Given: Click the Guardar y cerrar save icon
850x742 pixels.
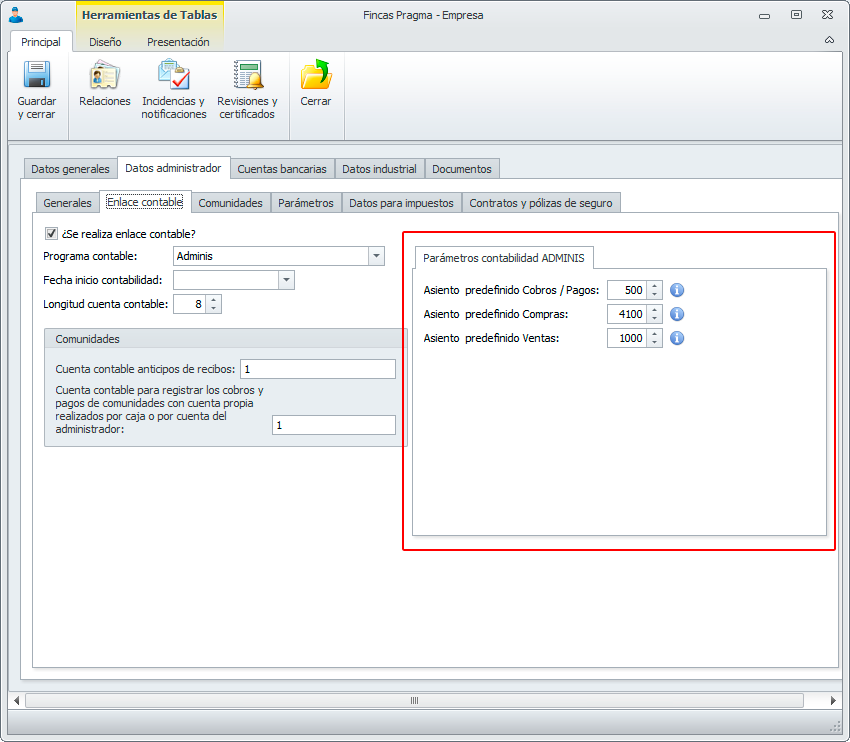Looking at the screenshot, I should coord(37,74).
